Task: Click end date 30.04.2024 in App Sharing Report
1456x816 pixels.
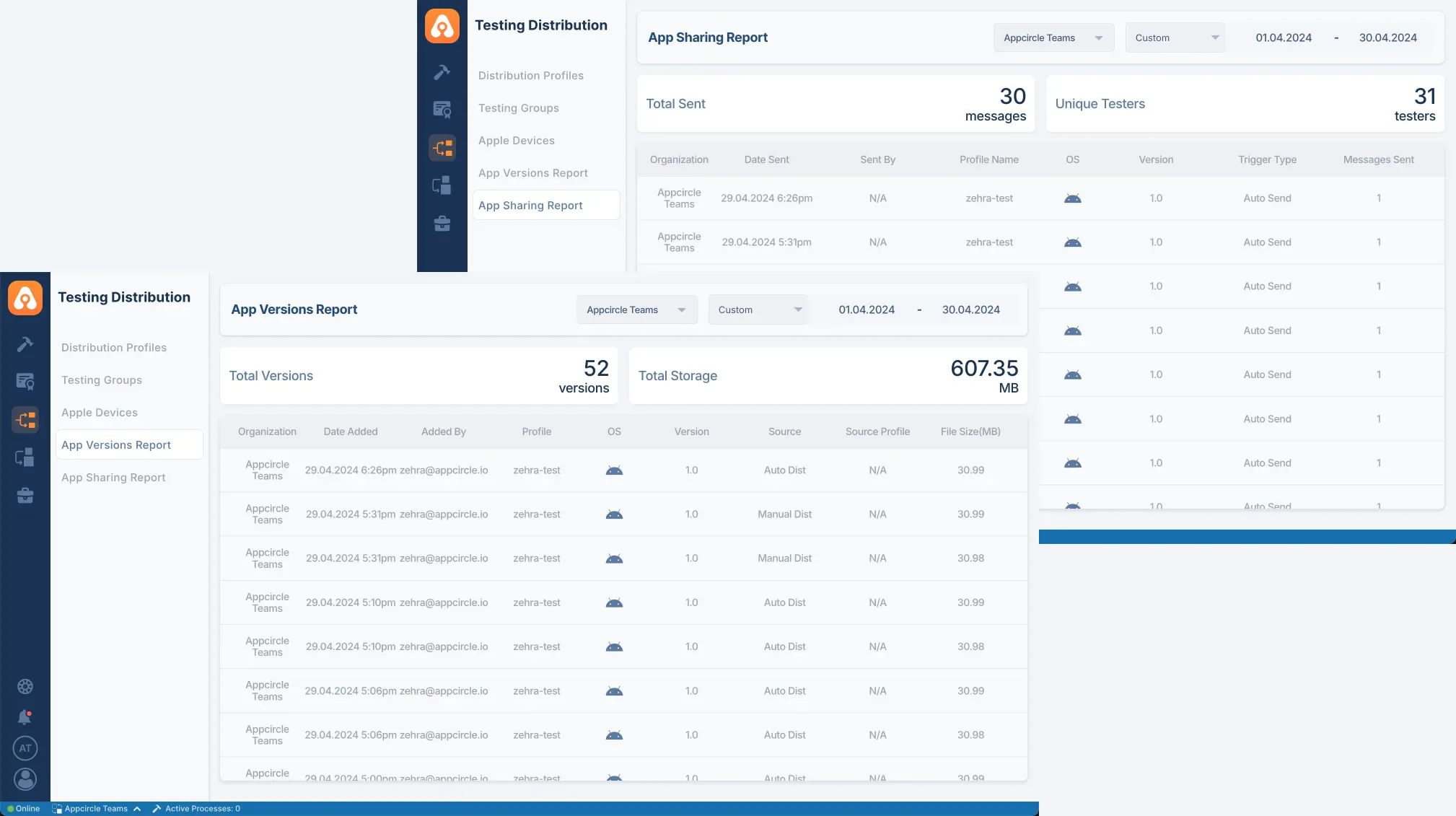Action: [x=1387, y=38]
